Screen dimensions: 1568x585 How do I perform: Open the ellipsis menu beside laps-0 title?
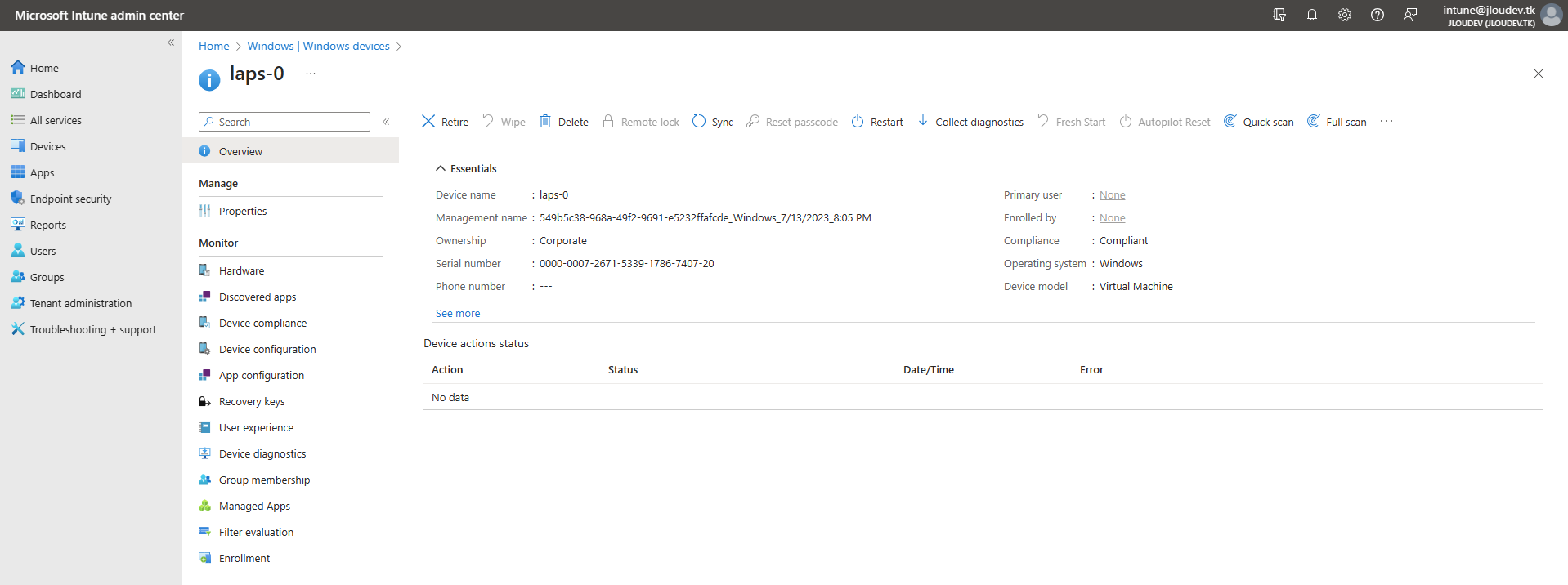[x=311, y=74]
